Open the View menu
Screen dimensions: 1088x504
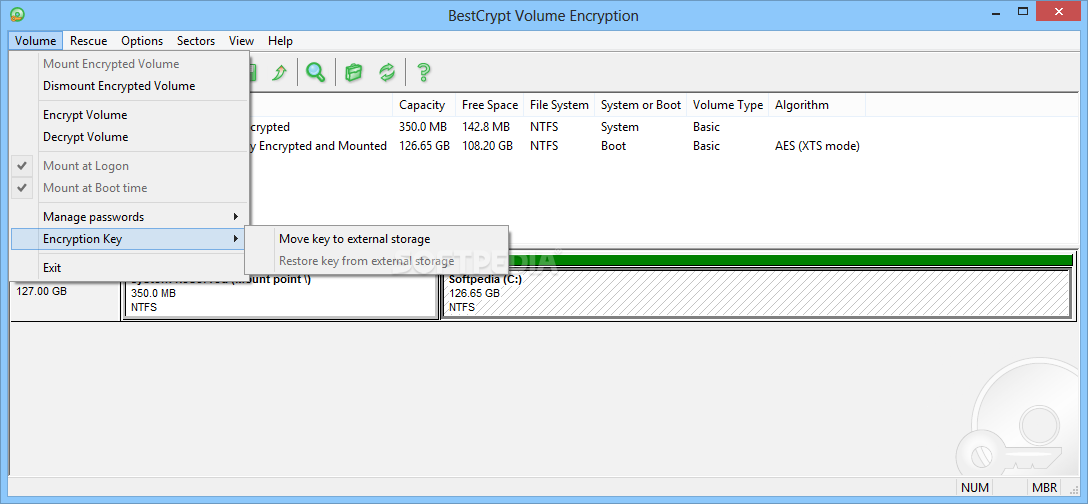[x=241, y=41]
